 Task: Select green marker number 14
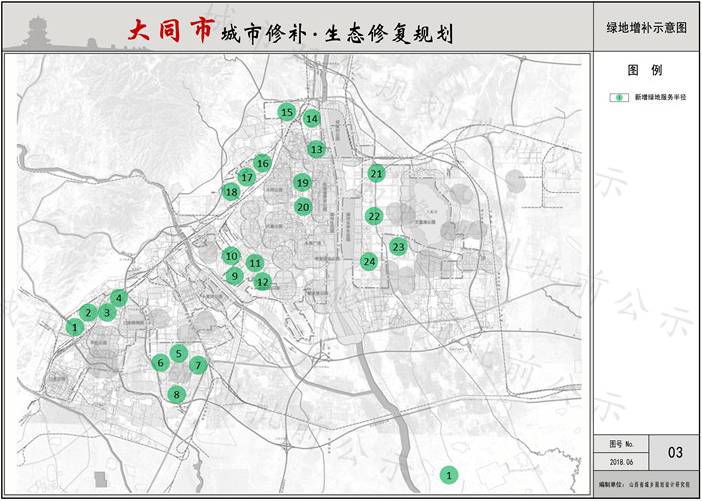tap(312, 118)
